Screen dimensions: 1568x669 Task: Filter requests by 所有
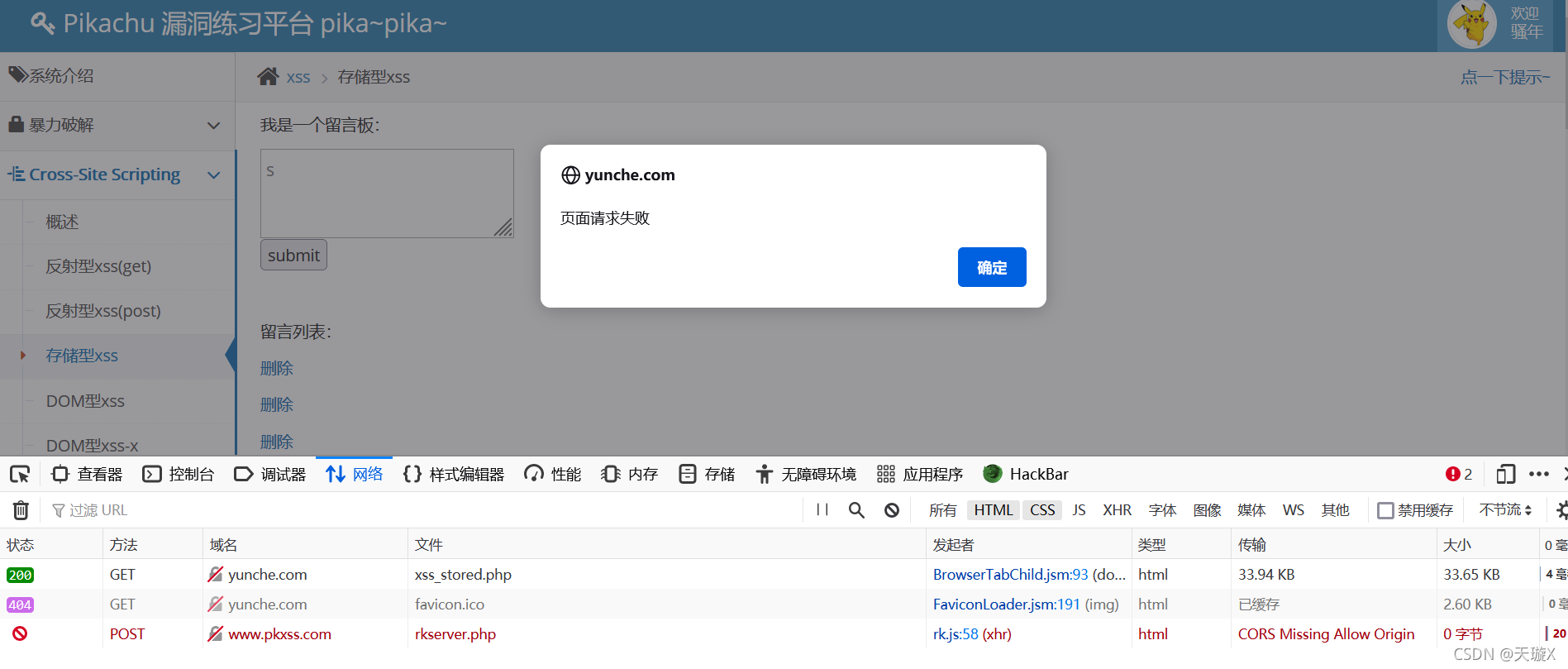942,510
